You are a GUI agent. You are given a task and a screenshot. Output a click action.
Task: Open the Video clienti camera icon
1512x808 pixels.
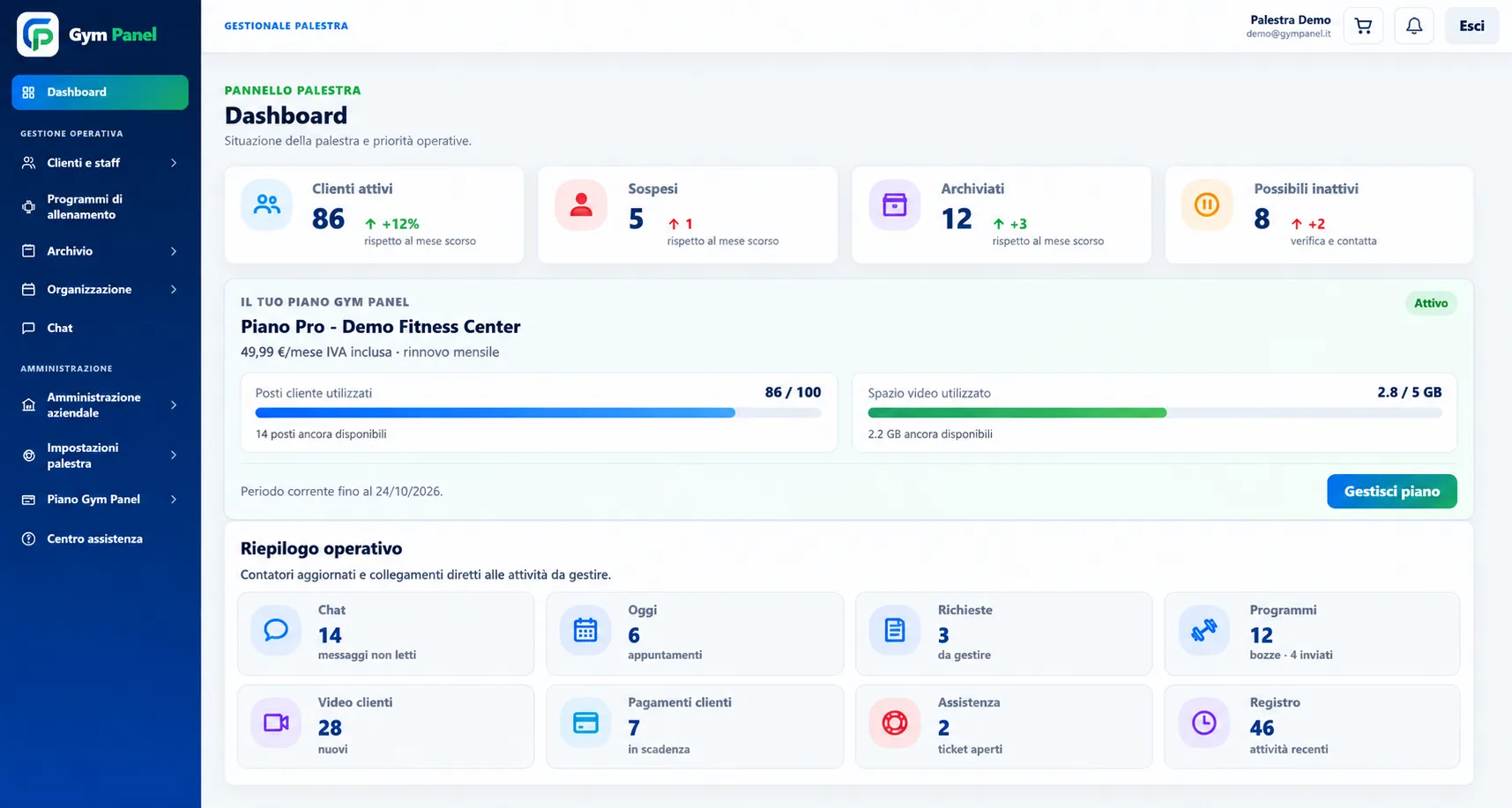pos(276,723)
